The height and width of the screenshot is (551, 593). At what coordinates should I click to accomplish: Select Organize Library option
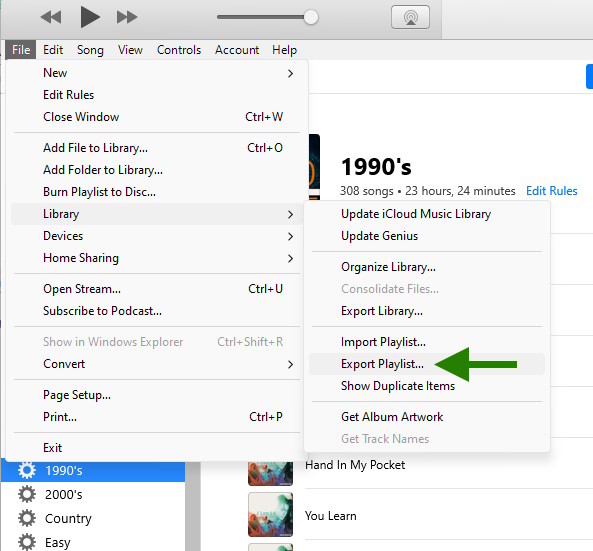427,267
